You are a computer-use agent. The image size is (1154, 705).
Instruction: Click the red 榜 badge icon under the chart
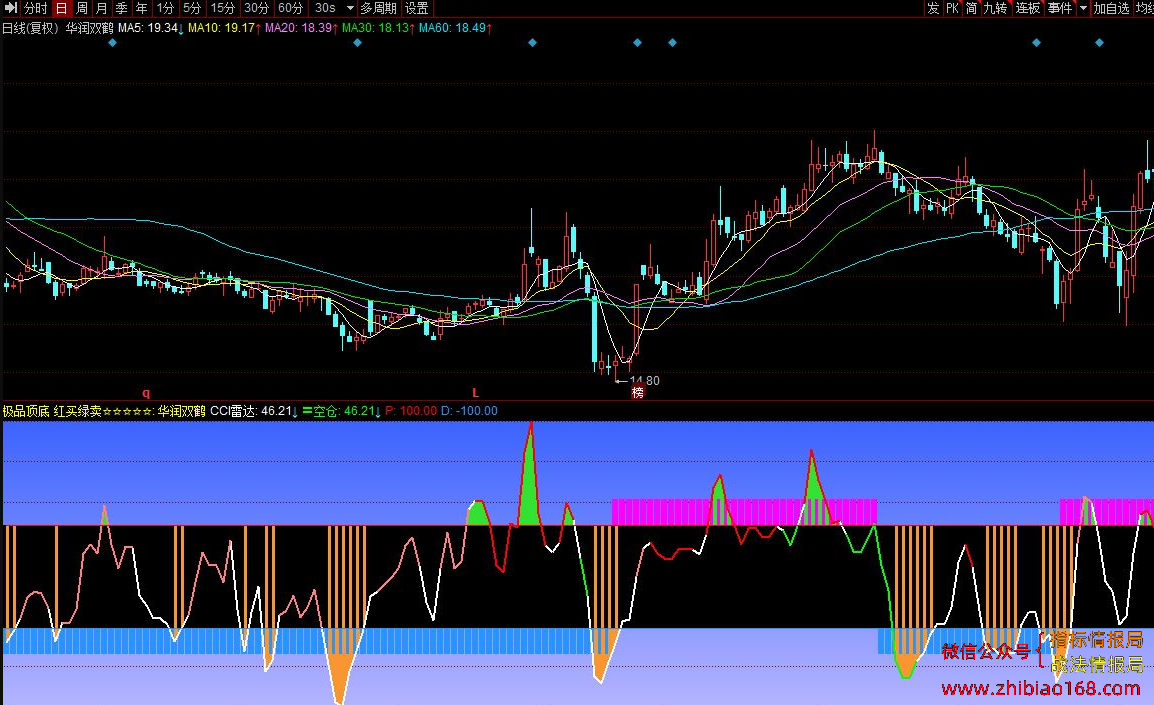(637, 392)
